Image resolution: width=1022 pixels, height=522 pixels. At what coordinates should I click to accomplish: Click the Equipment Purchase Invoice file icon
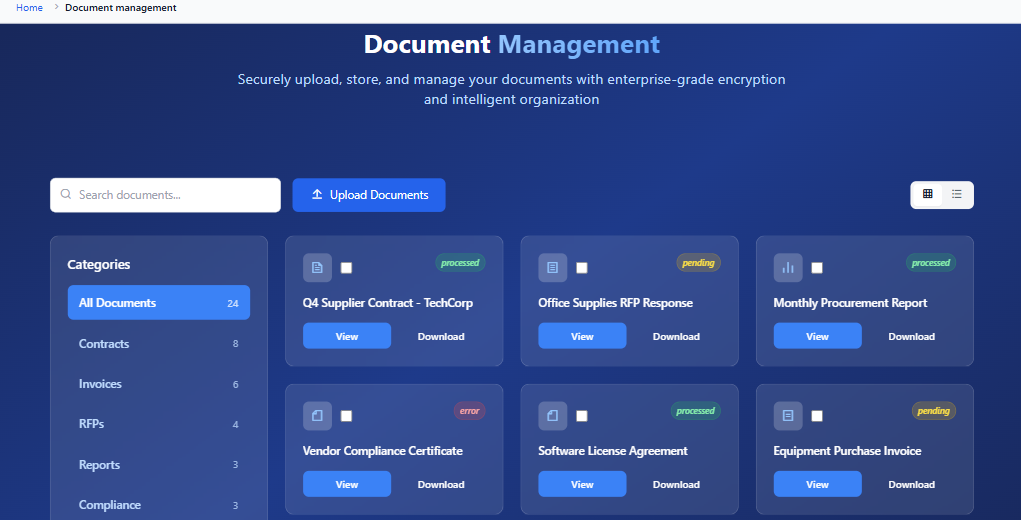click(788, 416)
